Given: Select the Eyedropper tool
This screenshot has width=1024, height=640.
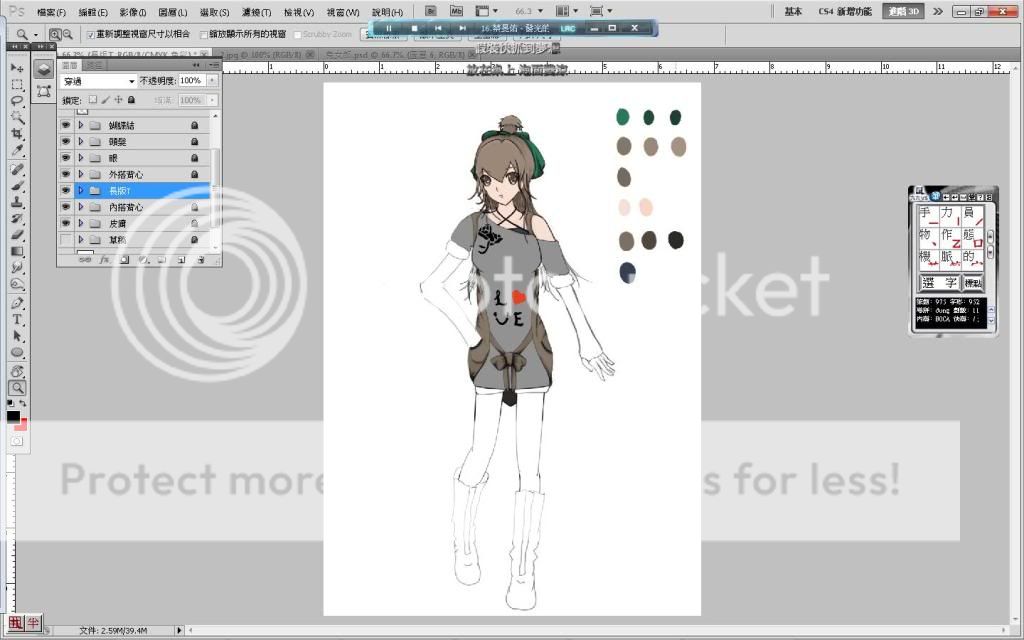Looking at the screenshot, I should click(x=17, y=151).
